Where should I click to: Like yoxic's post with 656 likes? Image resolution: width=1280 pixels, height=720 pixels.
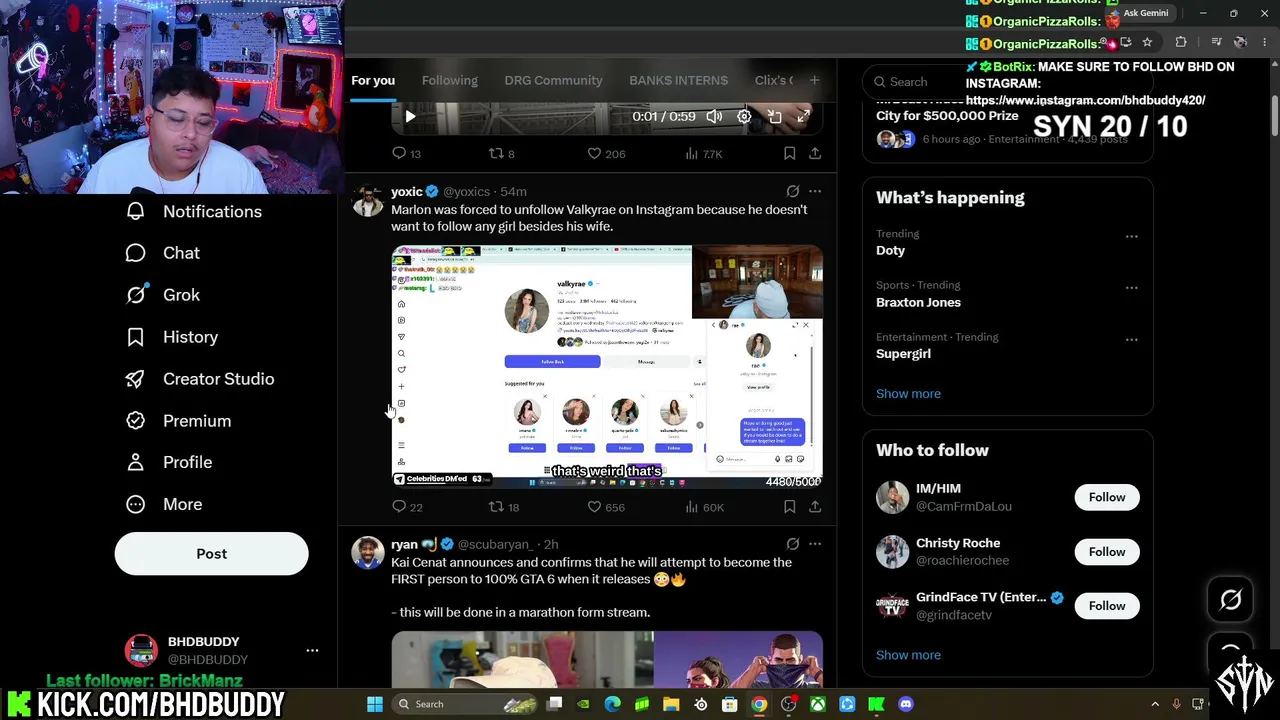606,507
